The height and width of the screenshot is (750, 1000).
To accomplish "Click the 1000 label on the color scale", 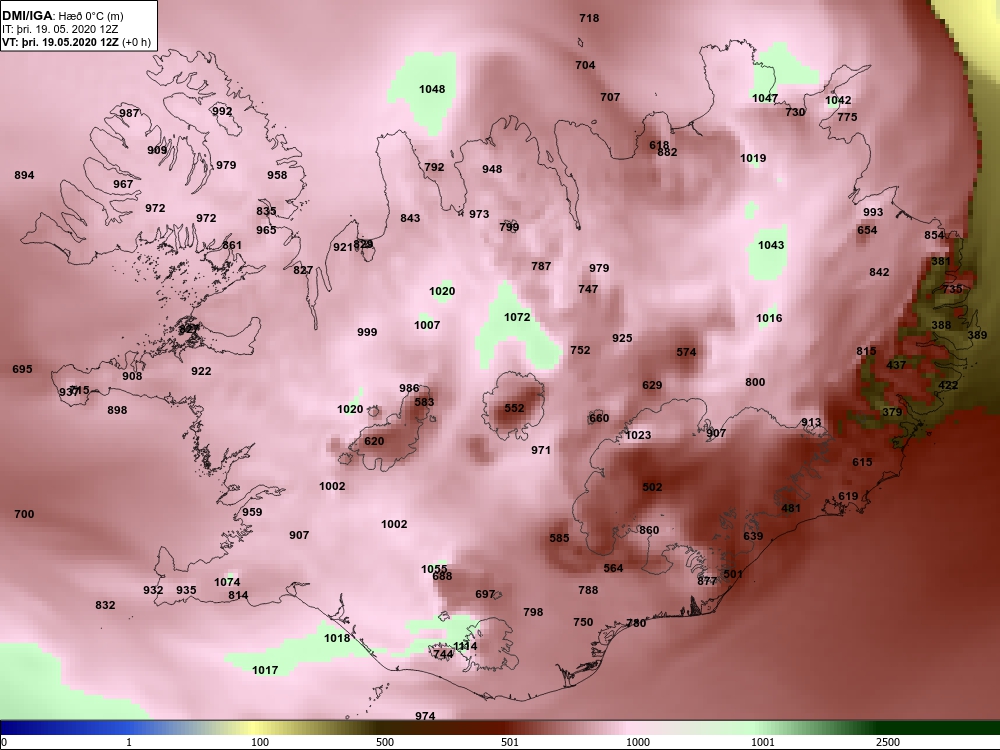I will (x=638, y=742).
